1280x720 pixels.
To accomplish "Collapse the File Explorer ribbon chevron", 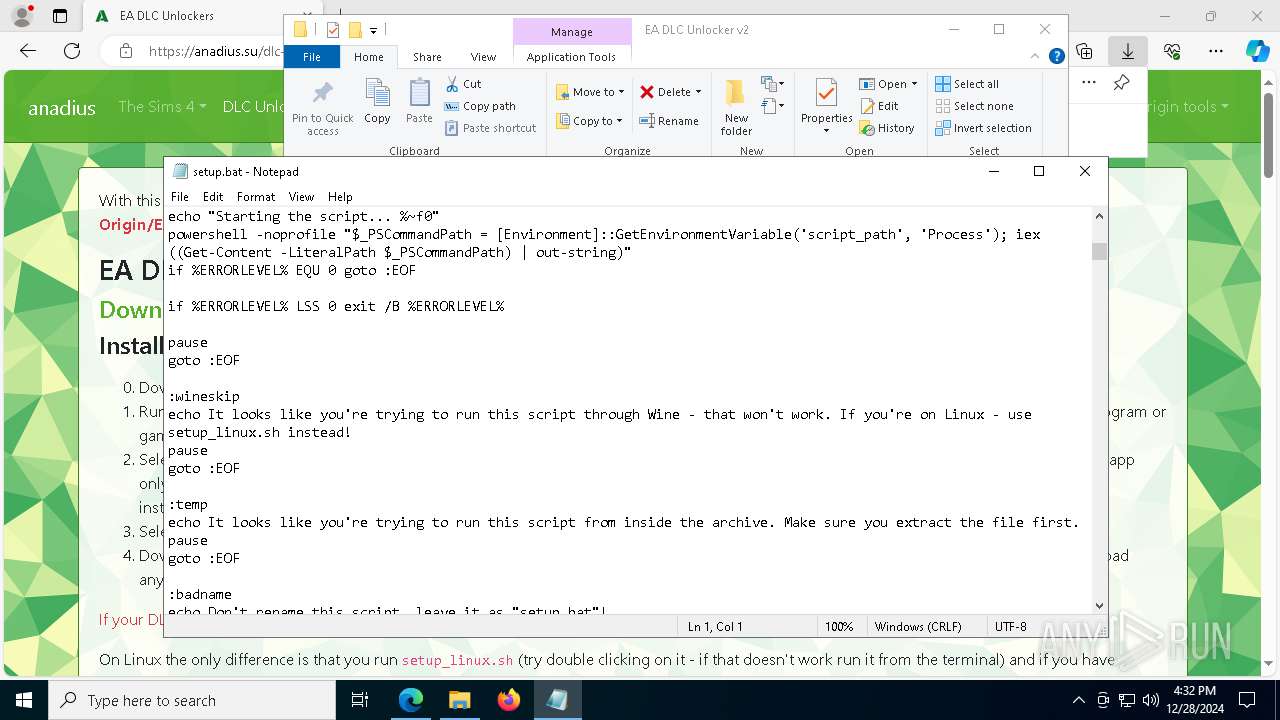I will (x=1037, y=57).
